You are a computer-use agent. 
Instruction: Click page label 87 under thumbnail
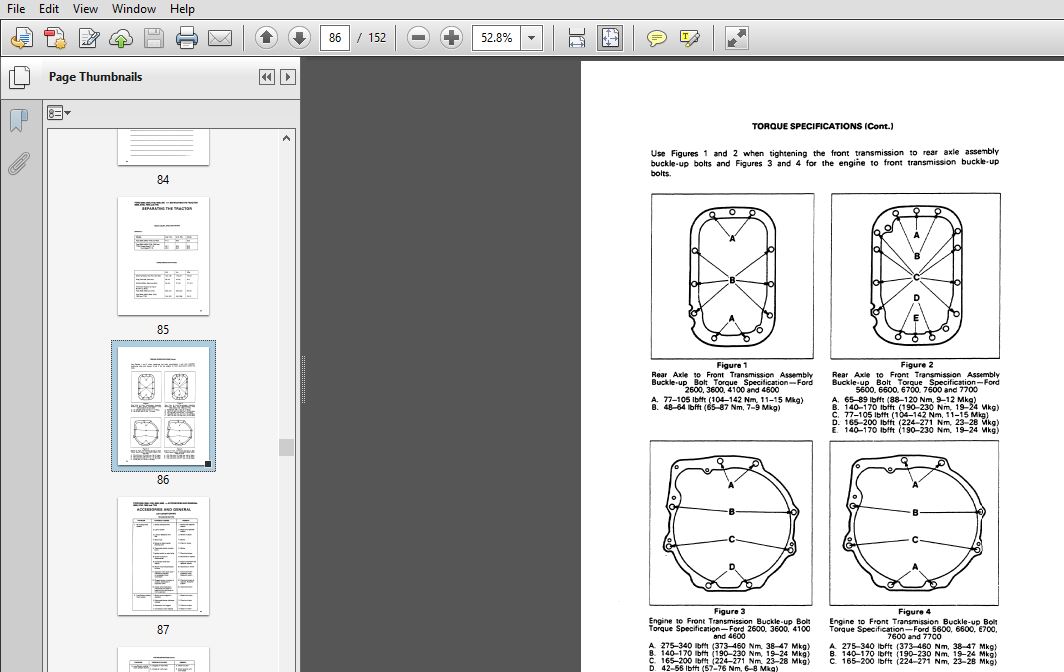(163, 630)
